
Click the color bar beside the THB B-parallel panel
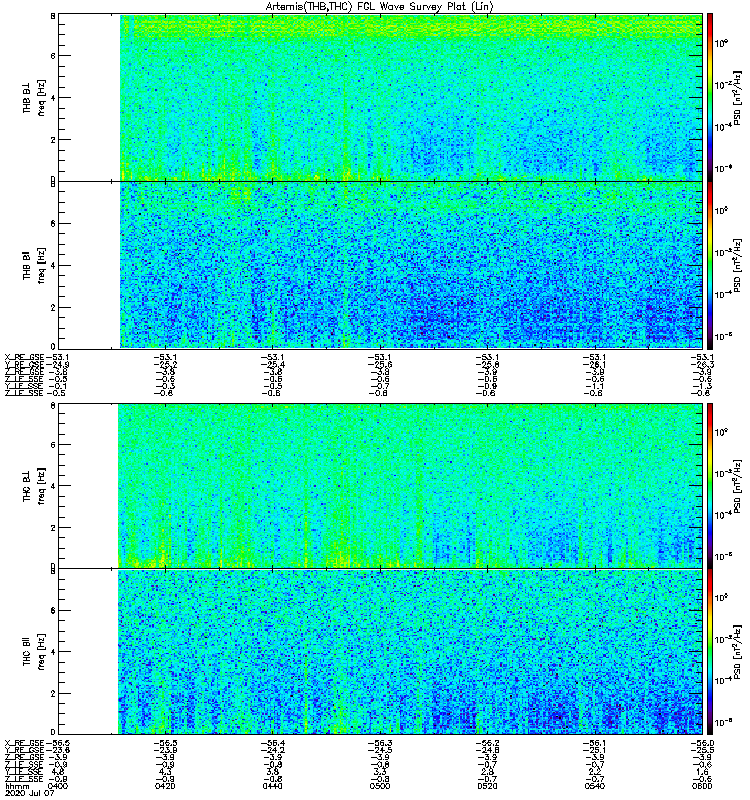710,265
